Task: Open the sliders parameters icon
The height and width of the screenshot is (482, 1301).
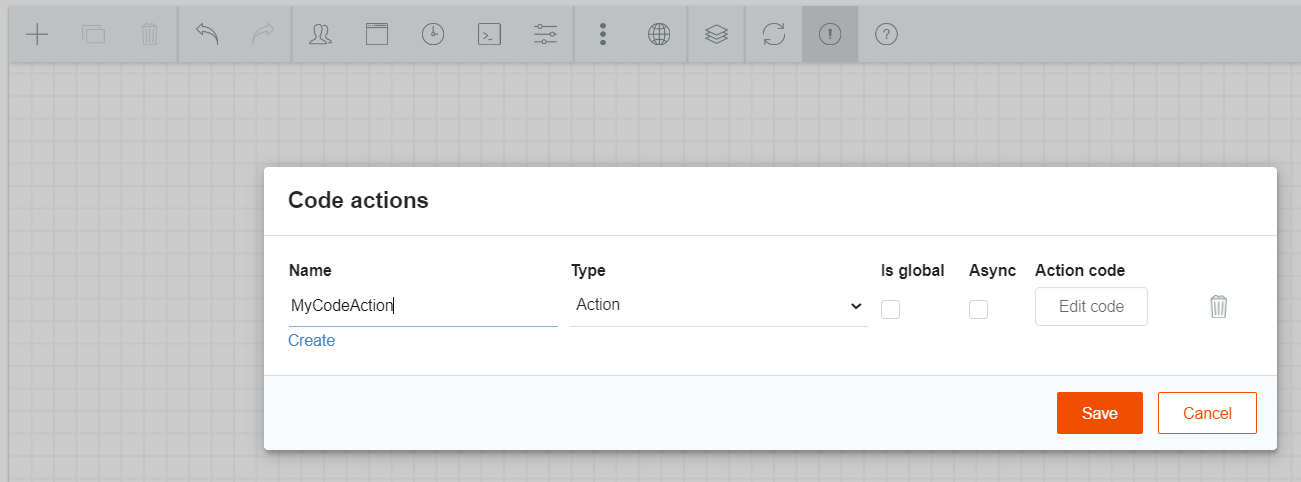Action: [x=545, y=34]
